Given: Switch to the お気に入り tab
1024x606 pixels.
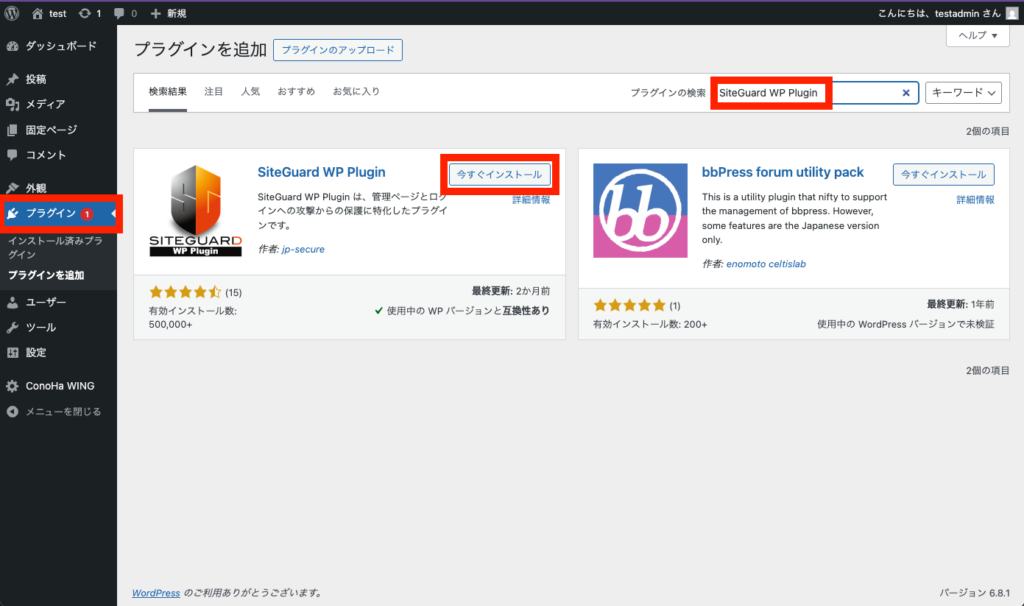Looking at the screenshot, I should click(x=356, y=91).
